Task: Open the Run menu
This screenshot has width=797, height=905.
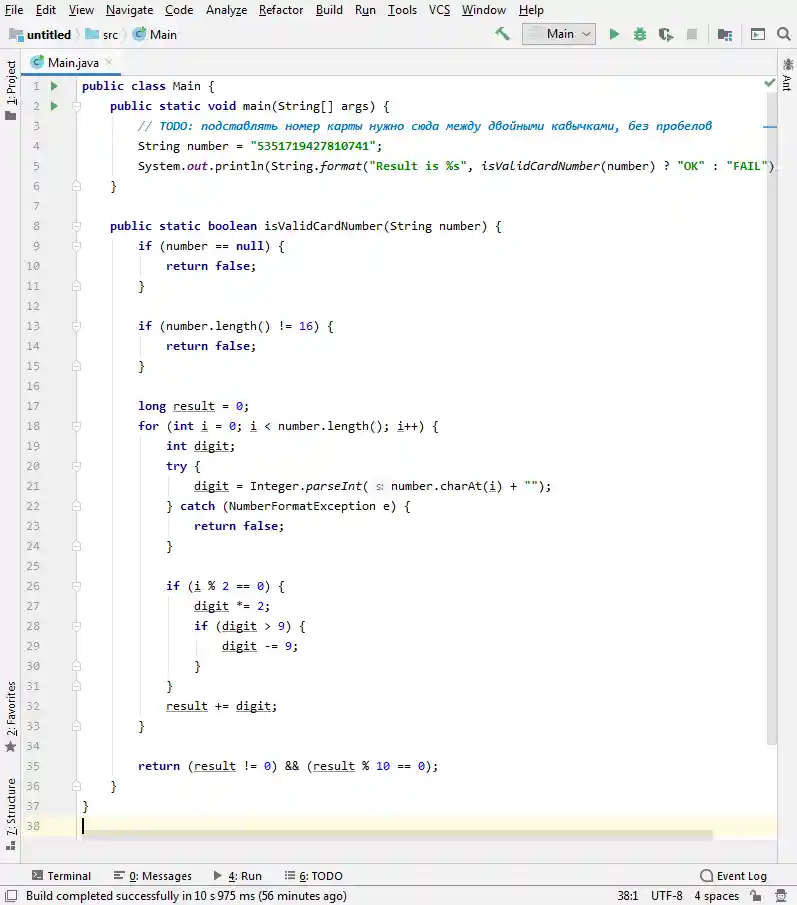Action: tap(365, 10)
